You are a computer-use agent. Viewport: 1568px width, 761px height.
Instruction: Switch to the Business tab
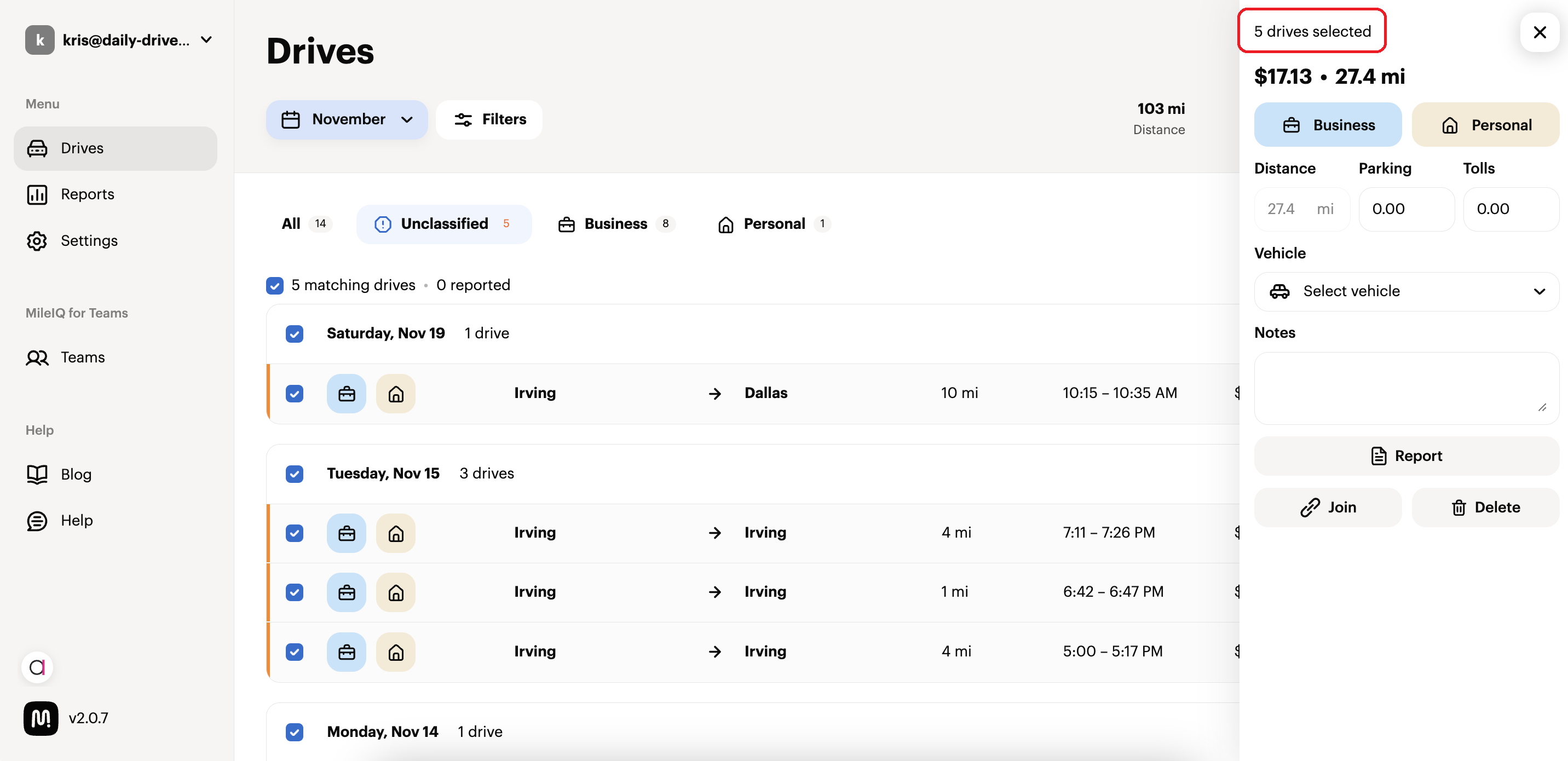click(616, 224)
